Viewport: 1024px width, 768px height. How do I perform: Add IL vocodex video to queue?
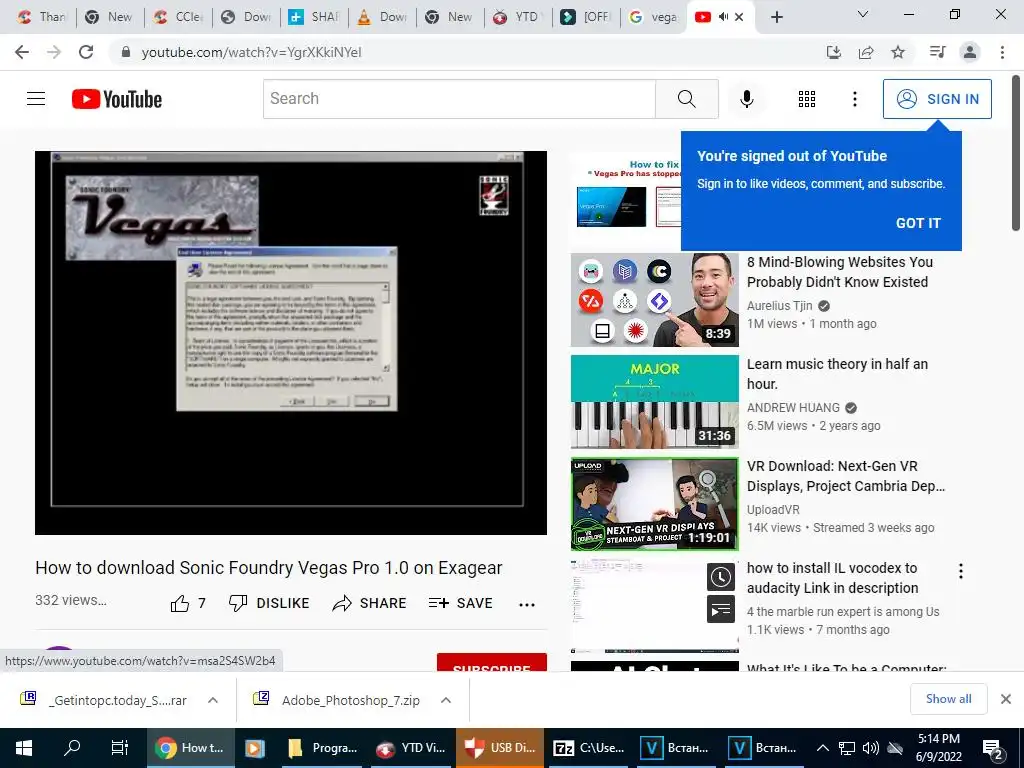[x=721, y=609]
